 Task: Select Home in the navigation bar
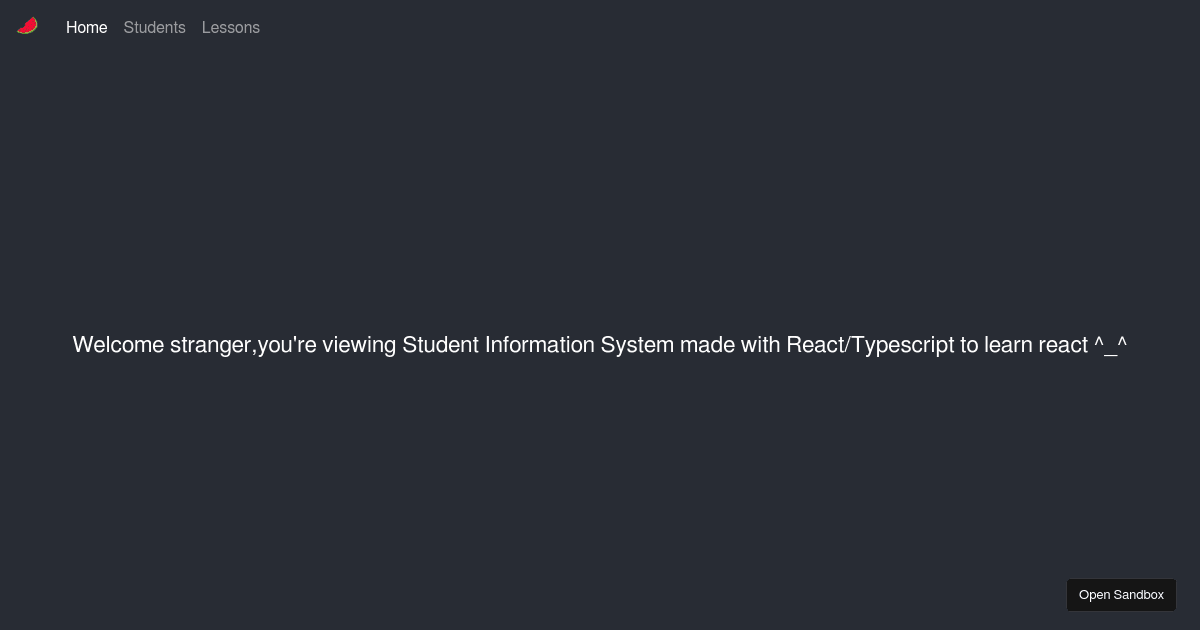click(x=86, y=27)
